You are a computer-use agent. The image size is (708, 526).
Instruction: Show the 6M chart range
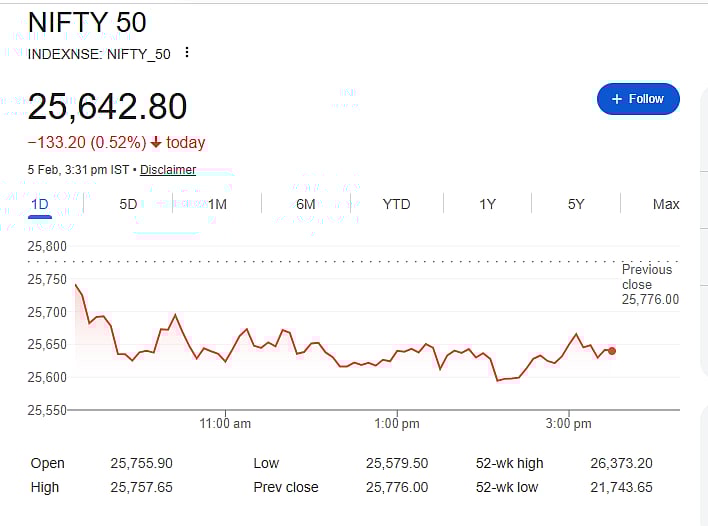coord(306,204)
